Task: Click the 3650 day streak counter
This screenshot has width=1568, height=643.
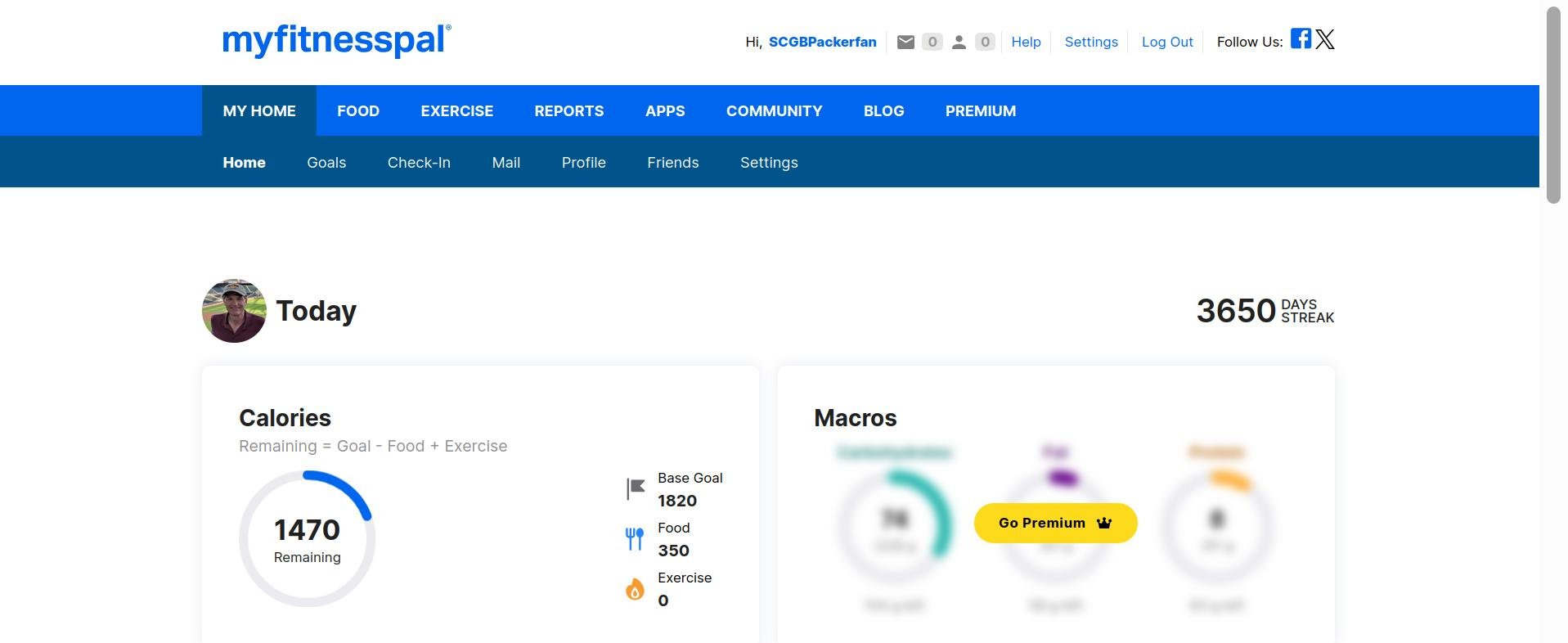Action: click(x=1265, y=311)
